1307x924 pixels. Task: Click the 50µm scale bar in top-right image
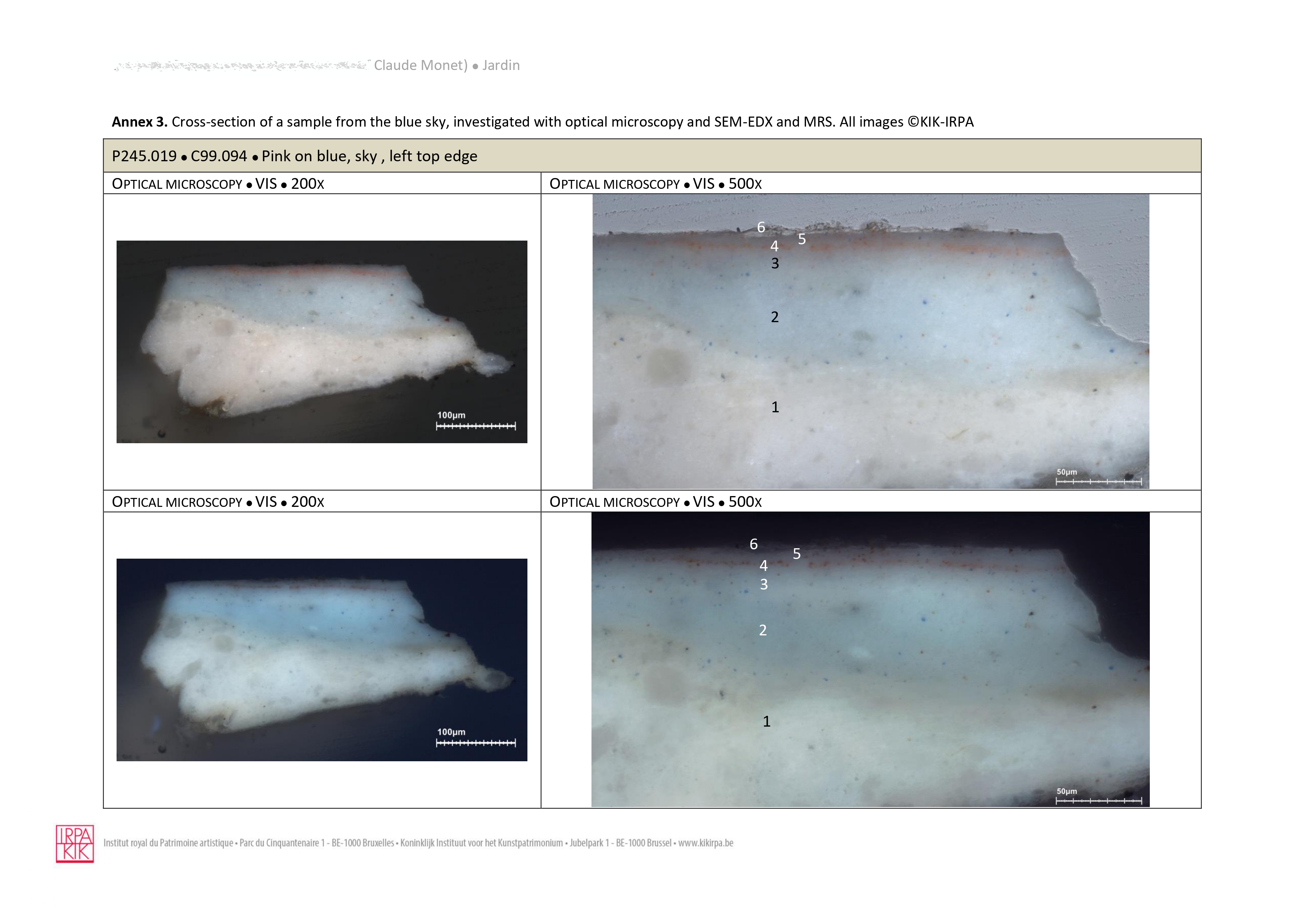1098,482
